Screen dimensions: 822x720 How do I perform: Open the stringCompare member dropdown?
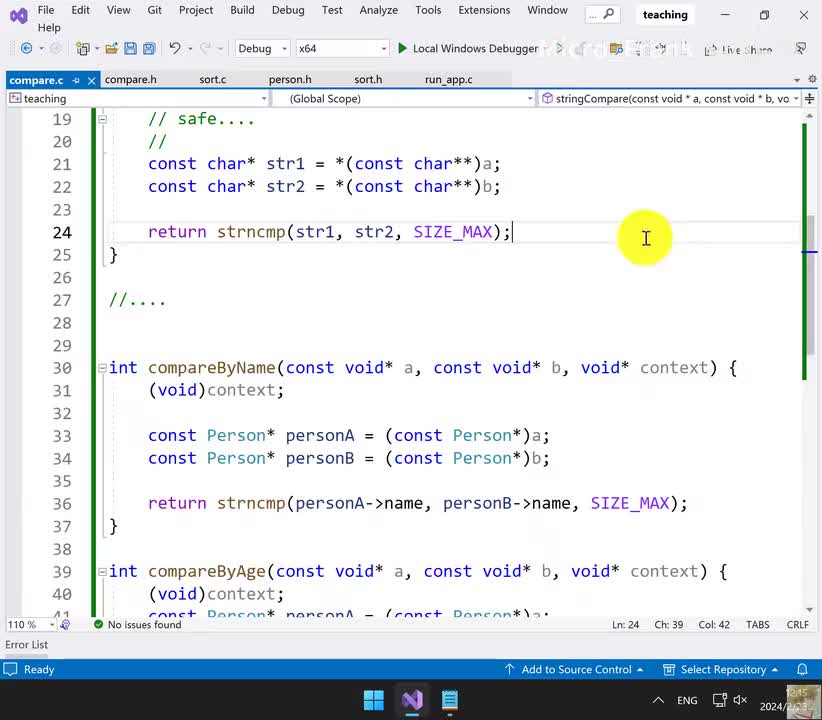click(669, 99)
